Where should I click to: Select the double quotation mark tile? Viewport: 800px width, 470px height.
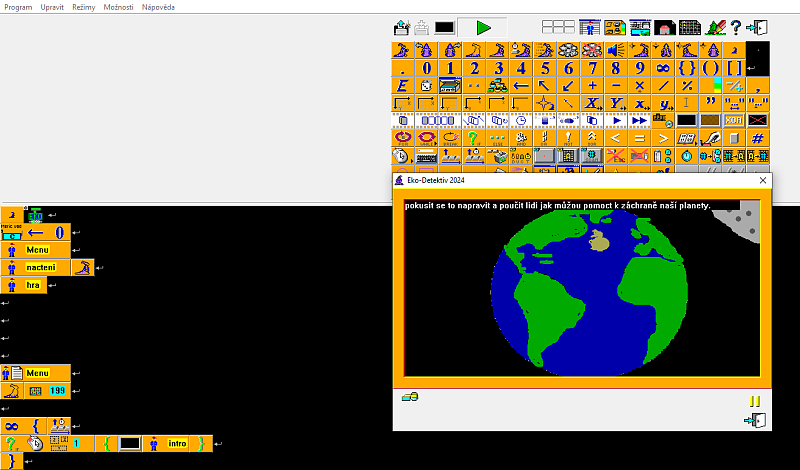(710, 103)
